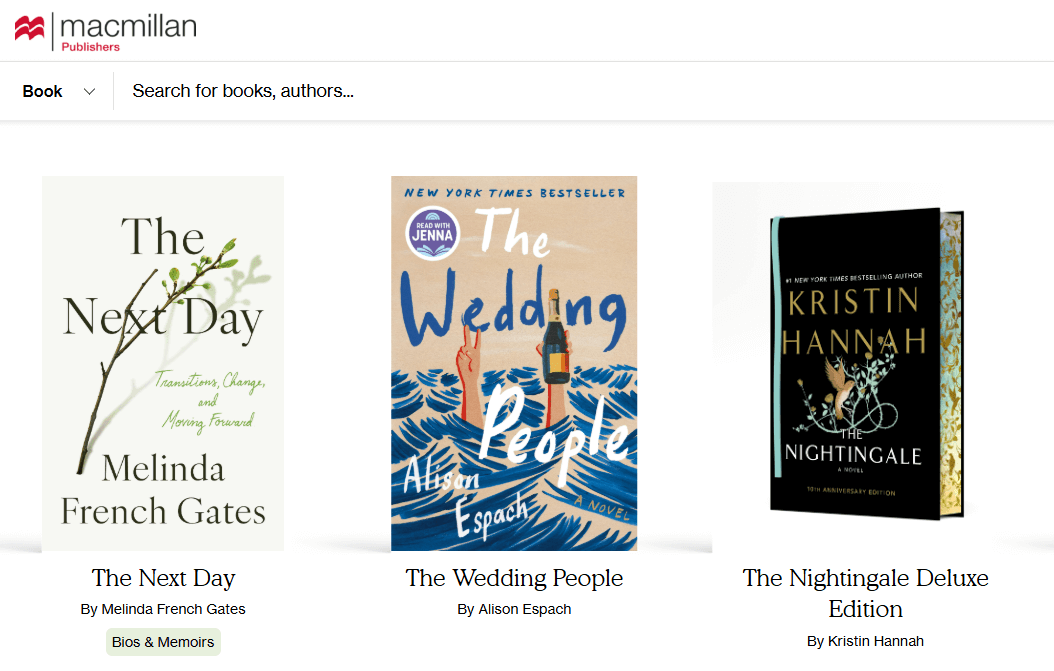Screen dimensions: 1054x671
Task: Click The Wedding People title link
Action: tap(514, 577)
